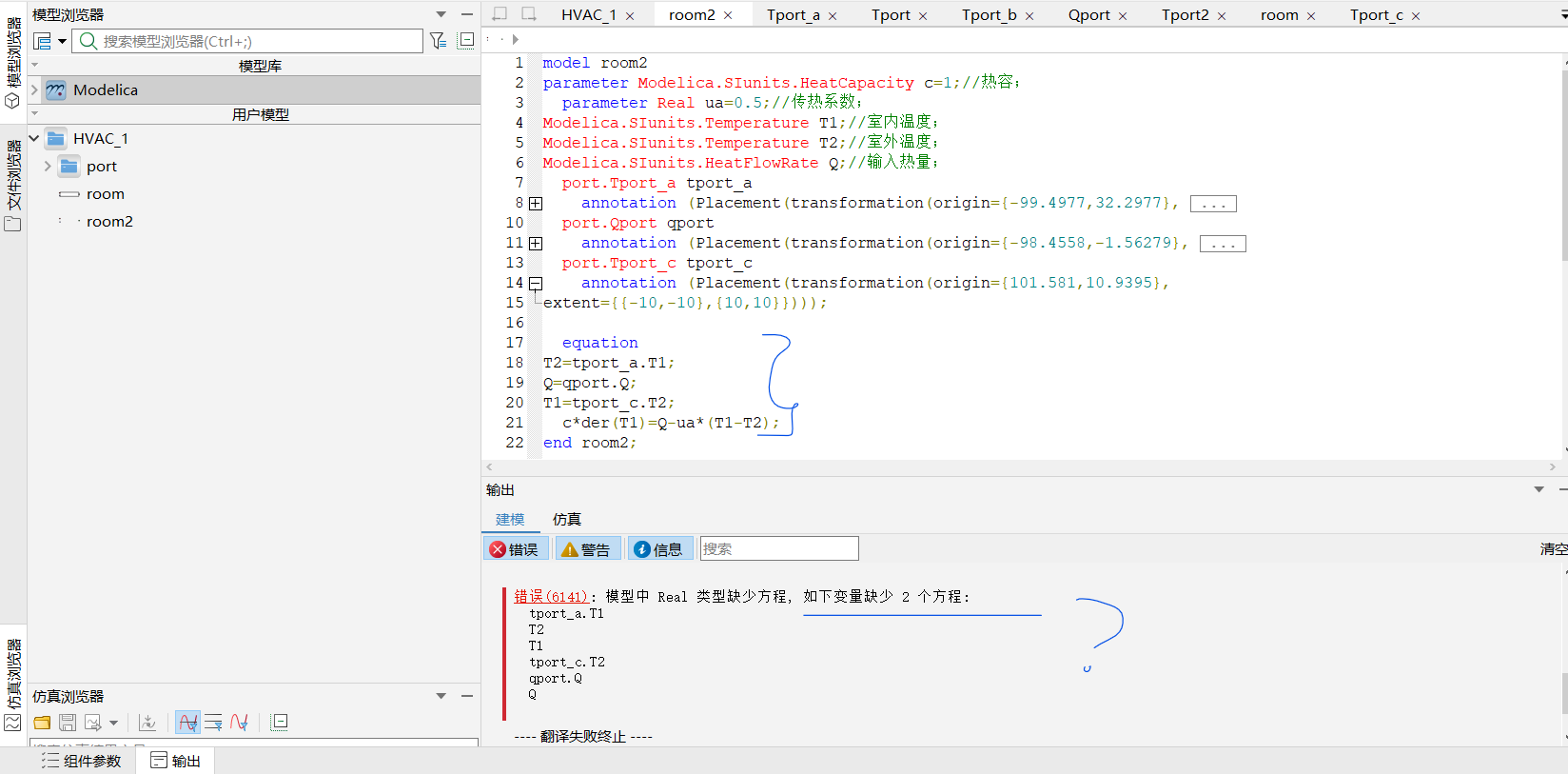
Task: Select the Modelica library icon
Action: (x=55, y=89)
